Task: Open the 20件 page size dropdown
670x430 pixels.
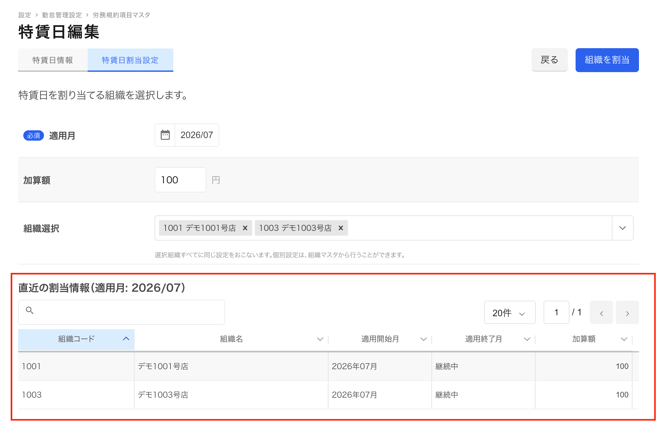Action: (509, 312)
